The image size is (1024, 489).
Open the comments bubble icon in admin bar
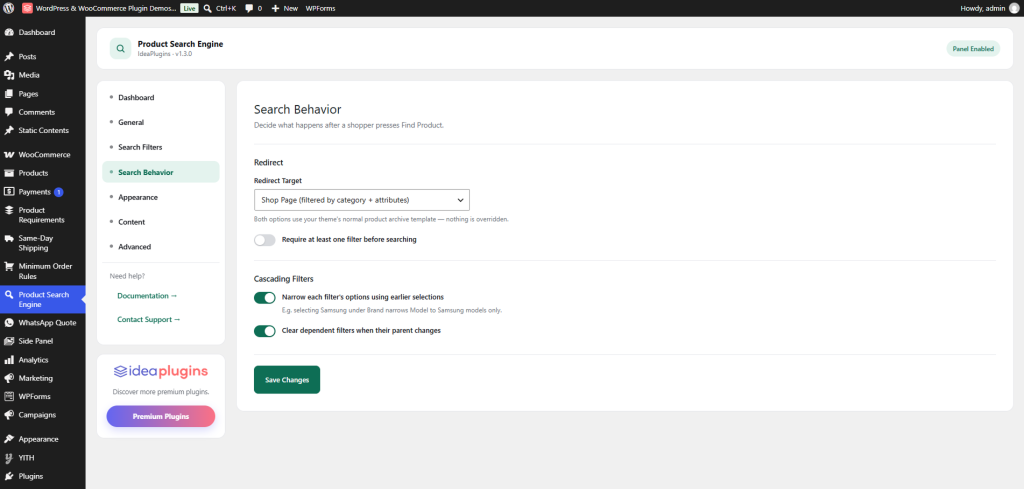coord(249,8)
